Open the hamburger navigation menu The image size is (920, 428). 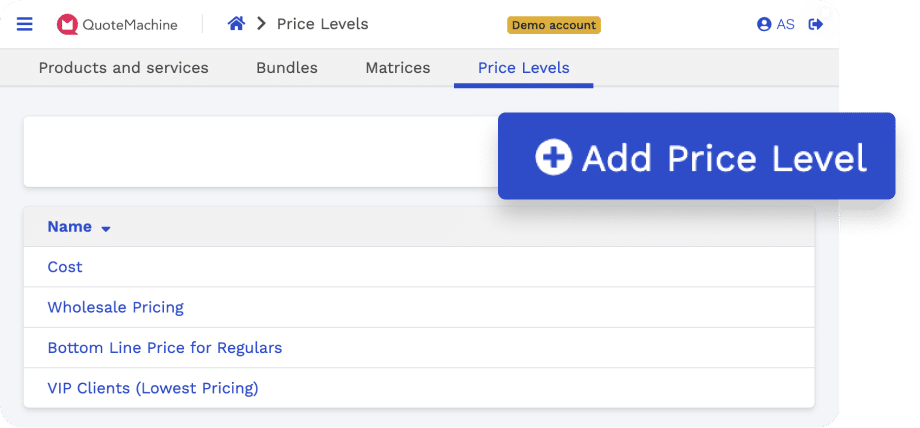pos(25,24)
